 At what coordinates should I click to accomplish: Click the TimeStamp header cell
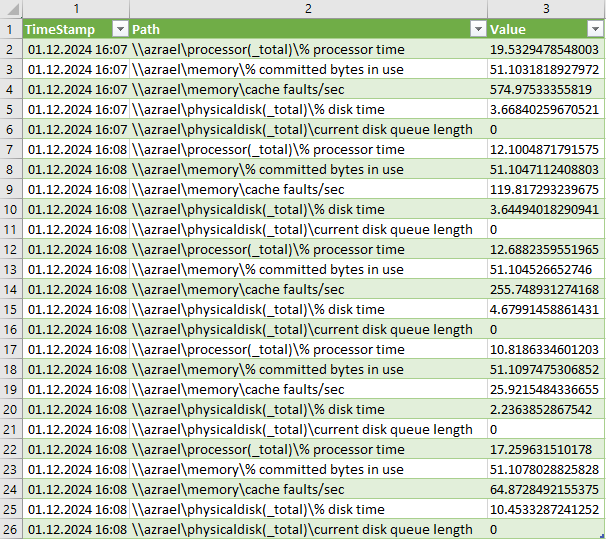[76, 29]
